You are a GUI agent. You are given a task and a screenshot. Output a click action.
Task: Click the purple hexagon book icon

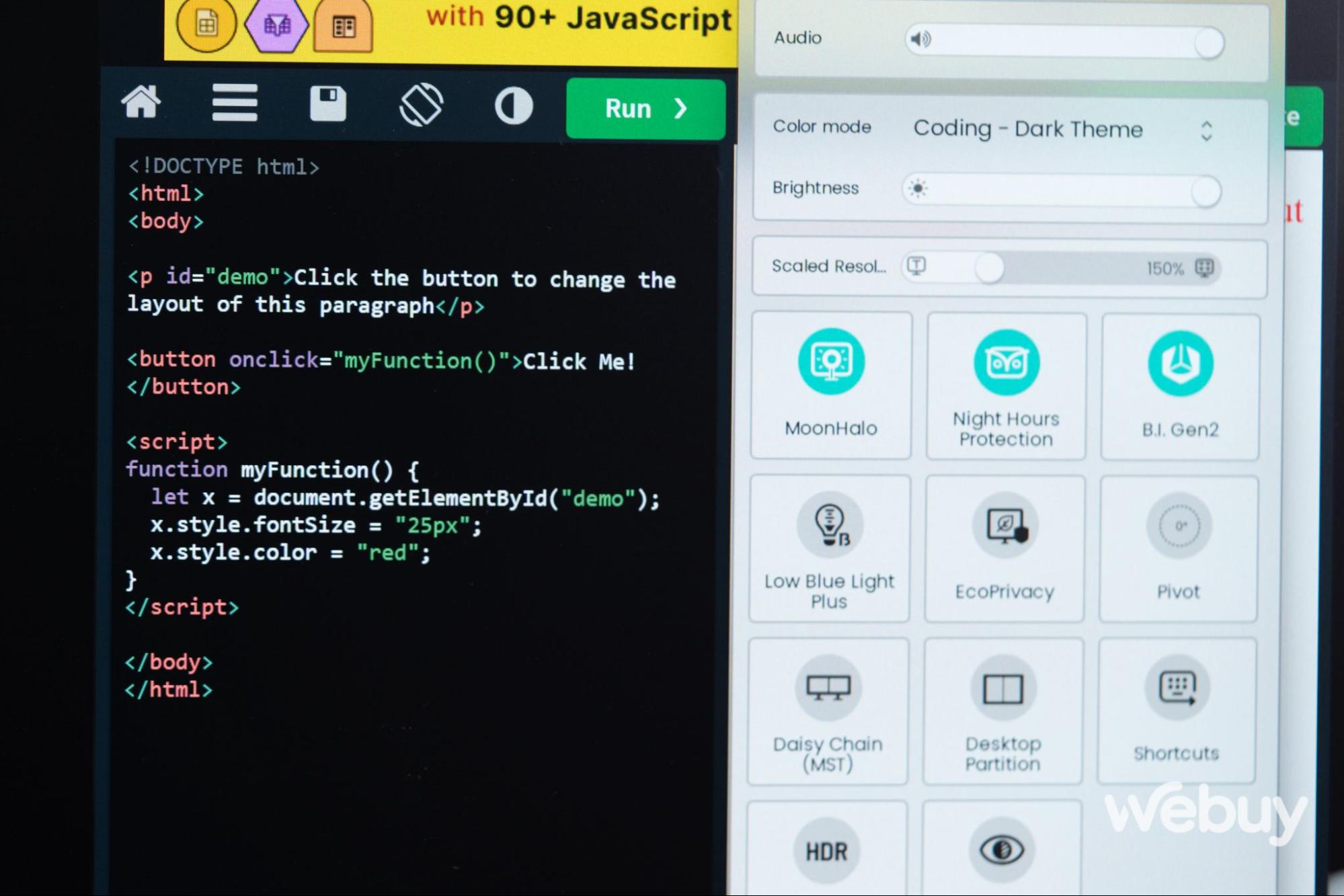coord(276,26)
